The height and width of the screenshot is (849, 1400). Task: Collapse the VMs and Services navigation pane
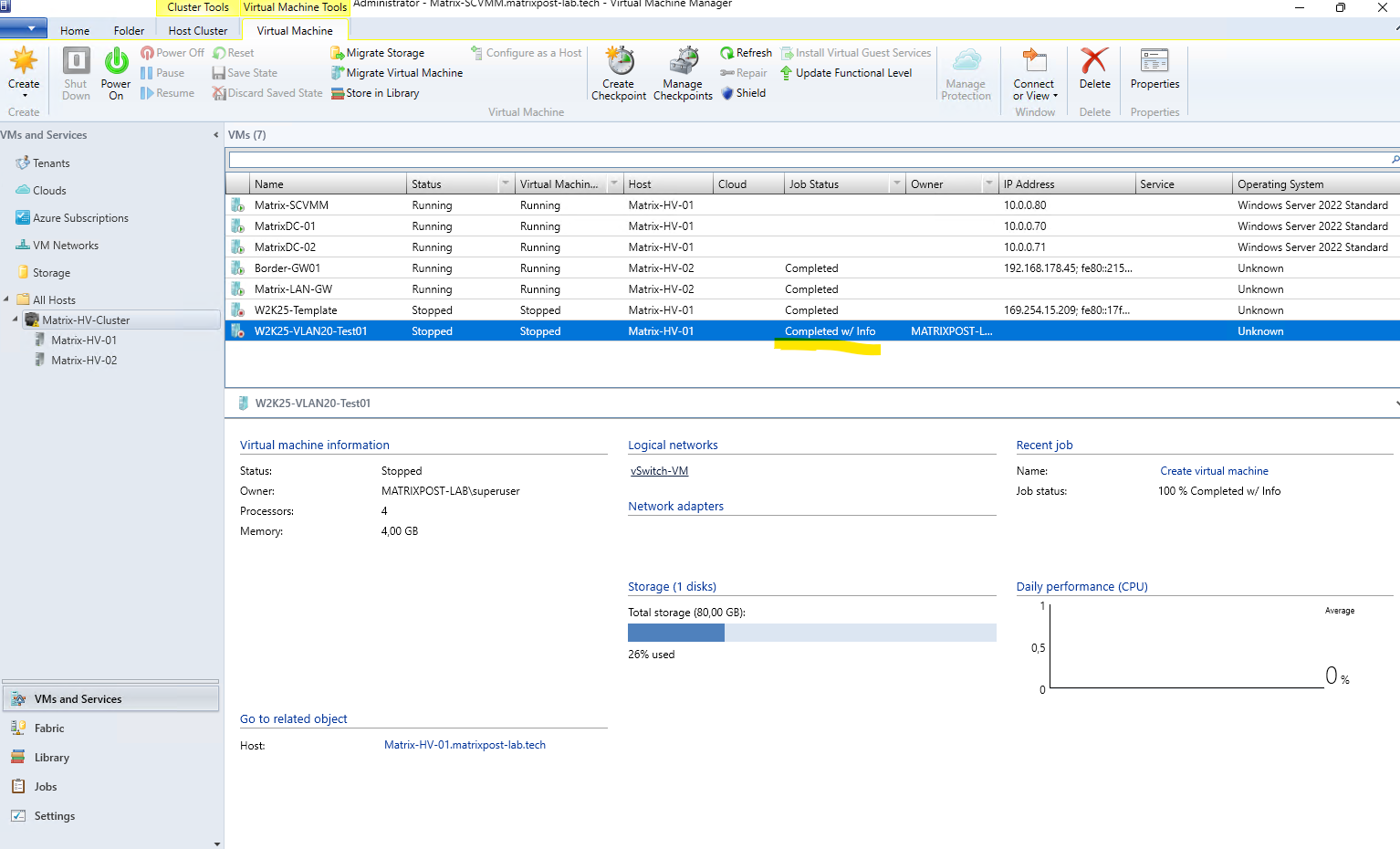coord(216,135)
